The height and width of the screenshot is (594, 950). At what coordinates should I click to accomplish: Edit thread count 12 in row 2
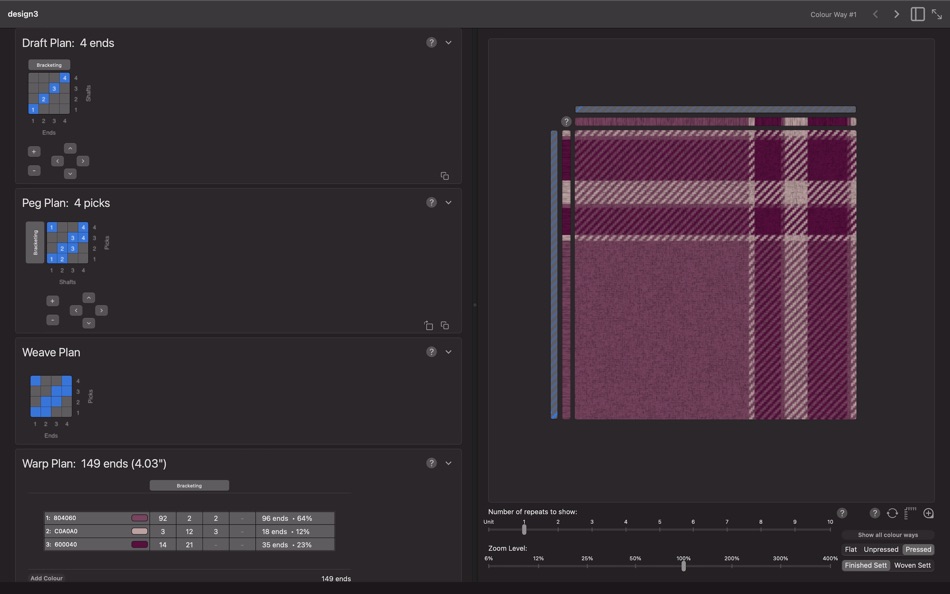[x=189, y=532]
